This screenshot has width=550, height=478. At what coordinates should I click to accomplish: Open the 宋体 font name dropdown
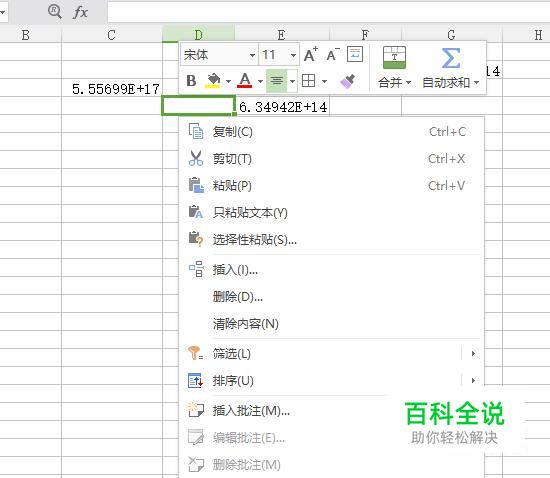point(252,55)
